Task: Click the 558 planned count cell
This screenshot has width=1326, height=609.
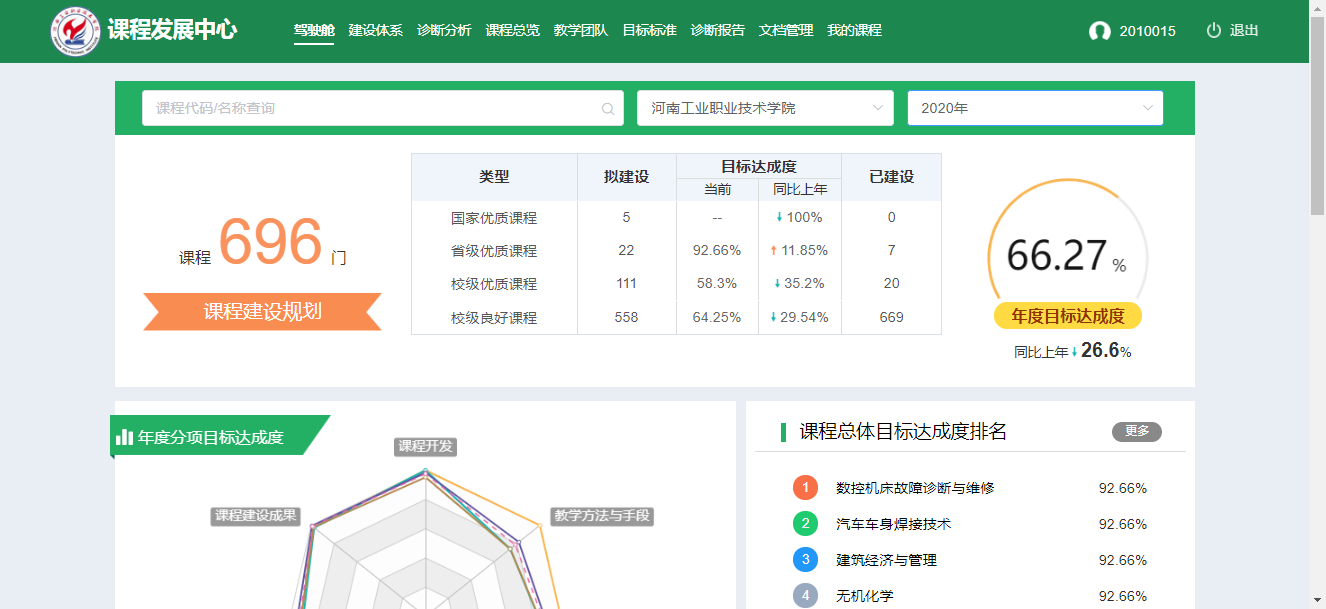Action: tap(626, 317)
